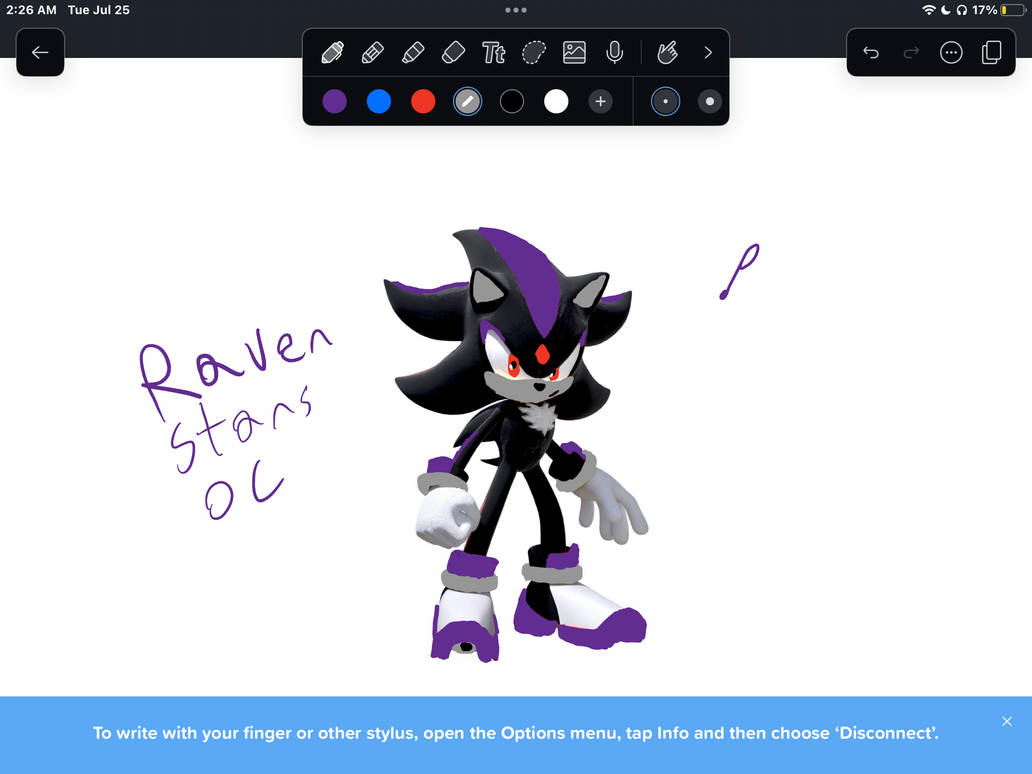
Task: Select the thick stroke size
Action: click(x=710, y=101)
